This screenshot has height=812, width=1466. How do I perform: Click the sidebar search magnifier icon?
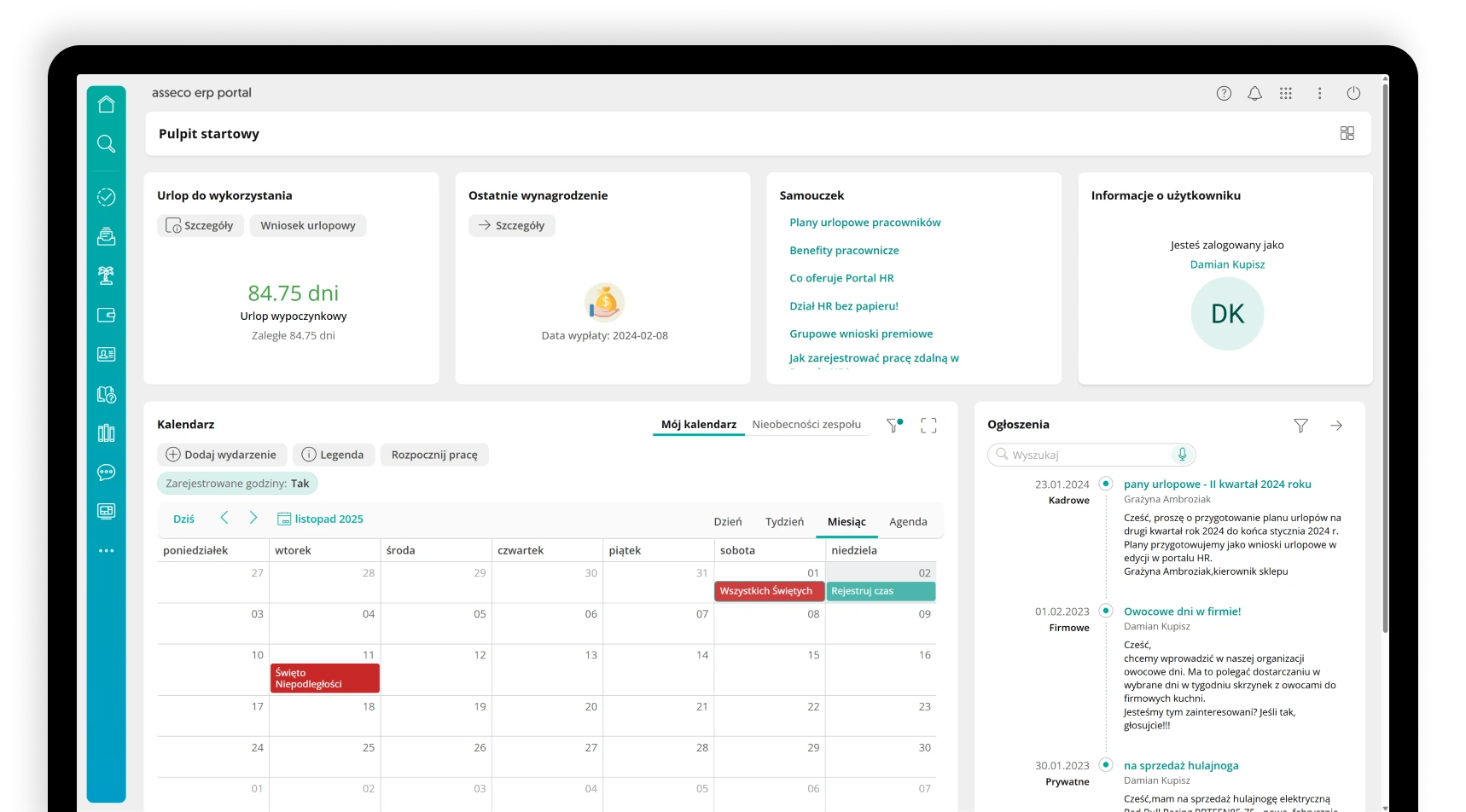pos(106,143)
